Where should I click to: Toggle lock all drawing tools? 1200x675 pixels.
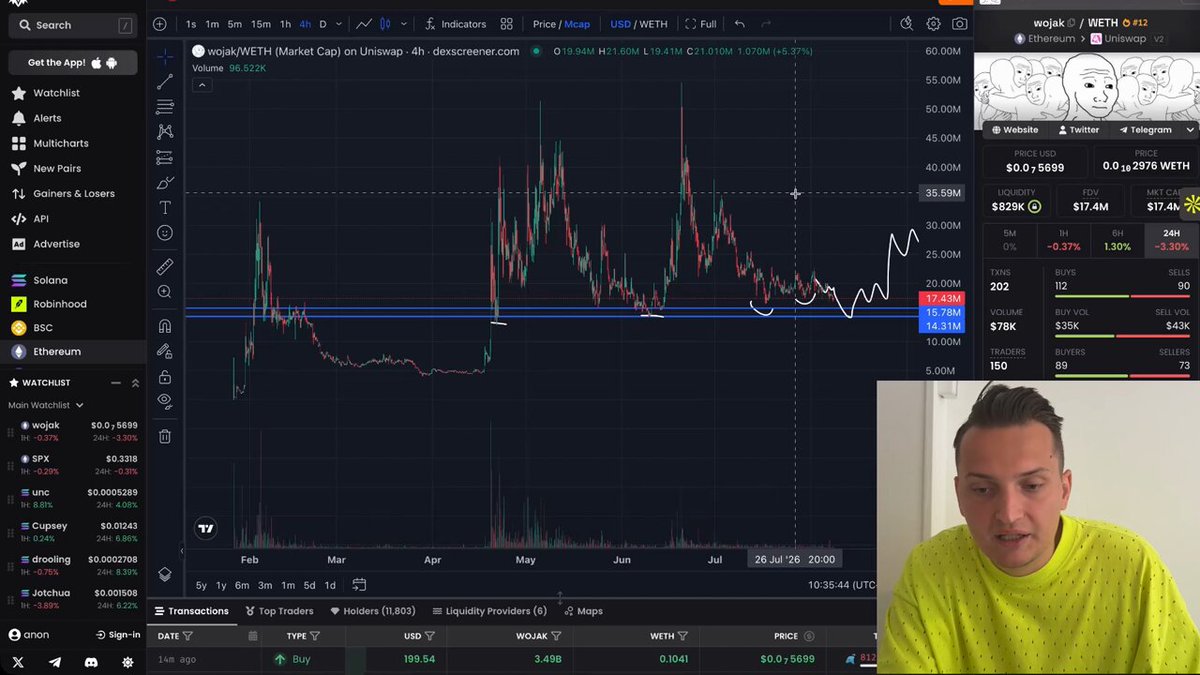point(165,377)
